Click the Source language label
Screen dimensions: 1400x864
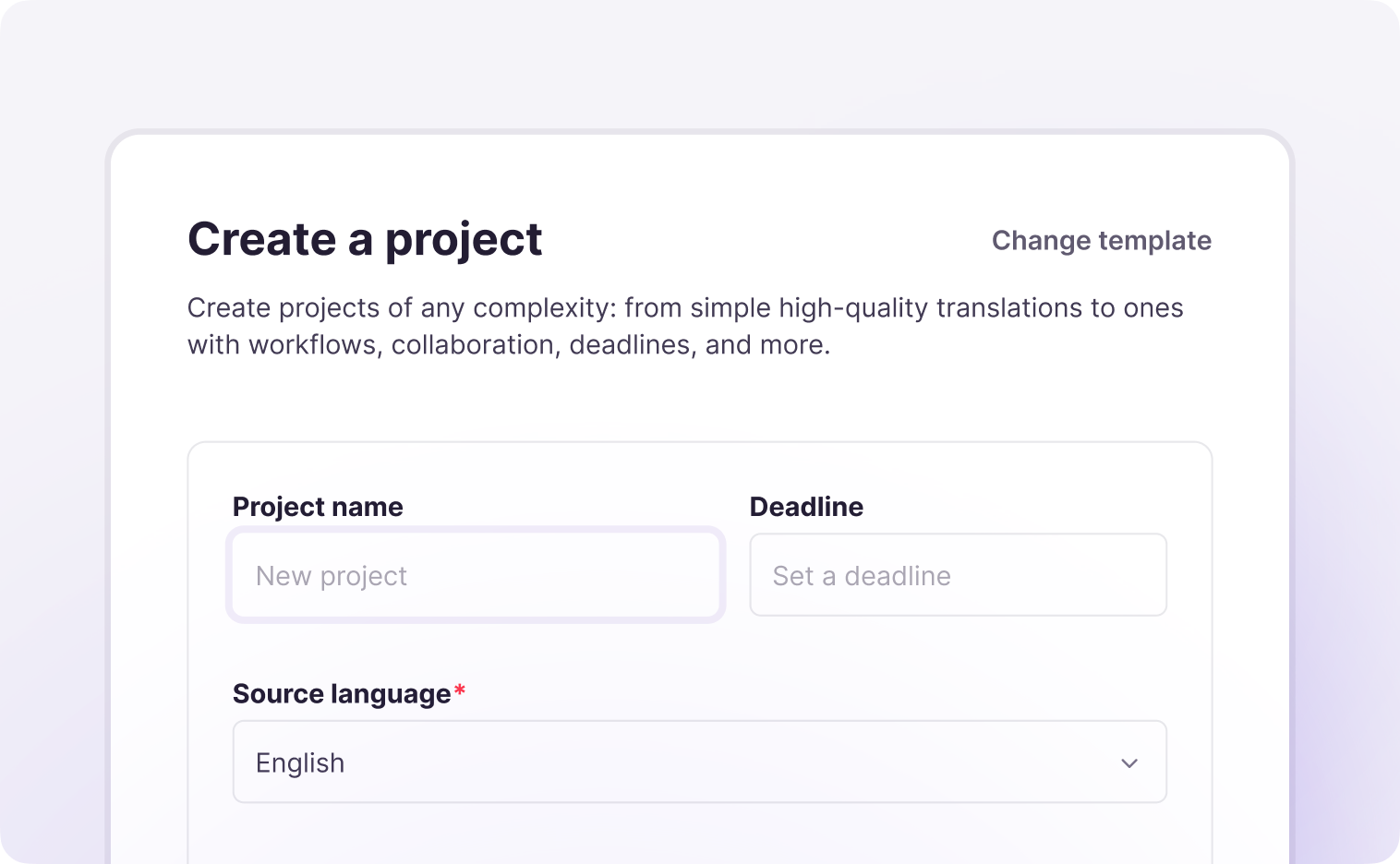[x=342, y=694]
